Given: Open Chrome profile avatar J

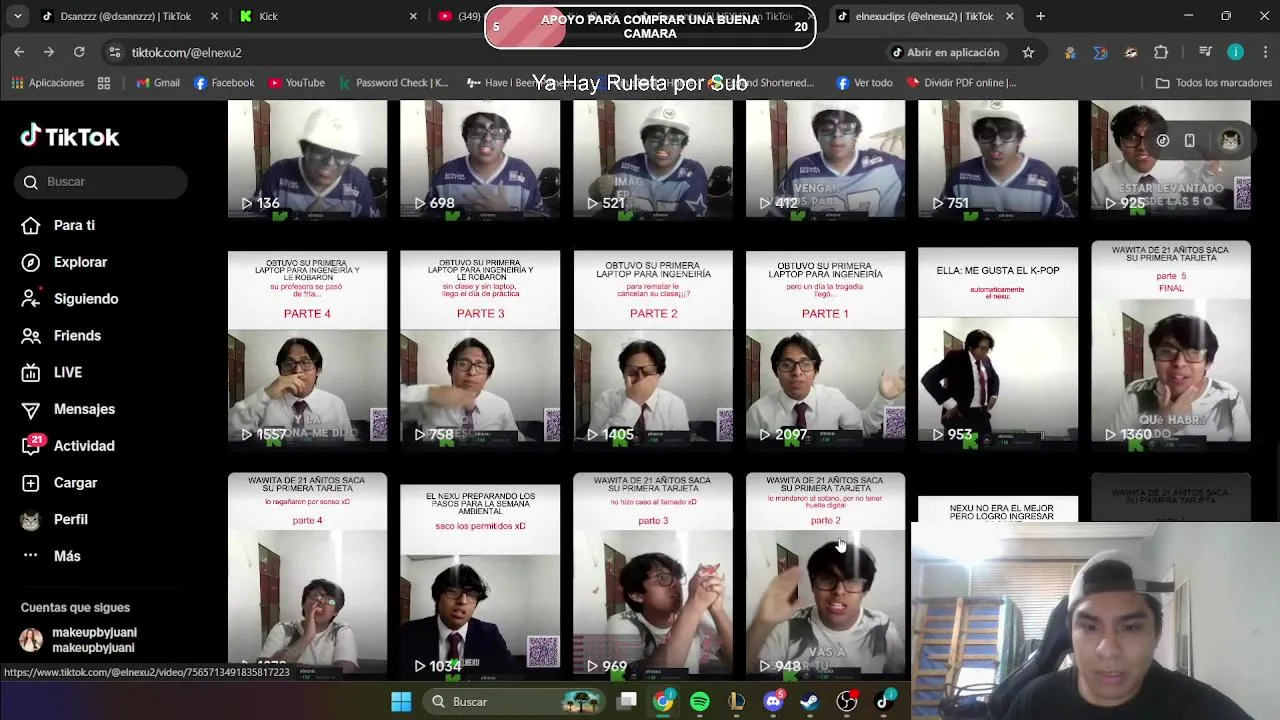Looking at the screenshot, I should (1235, 52).
